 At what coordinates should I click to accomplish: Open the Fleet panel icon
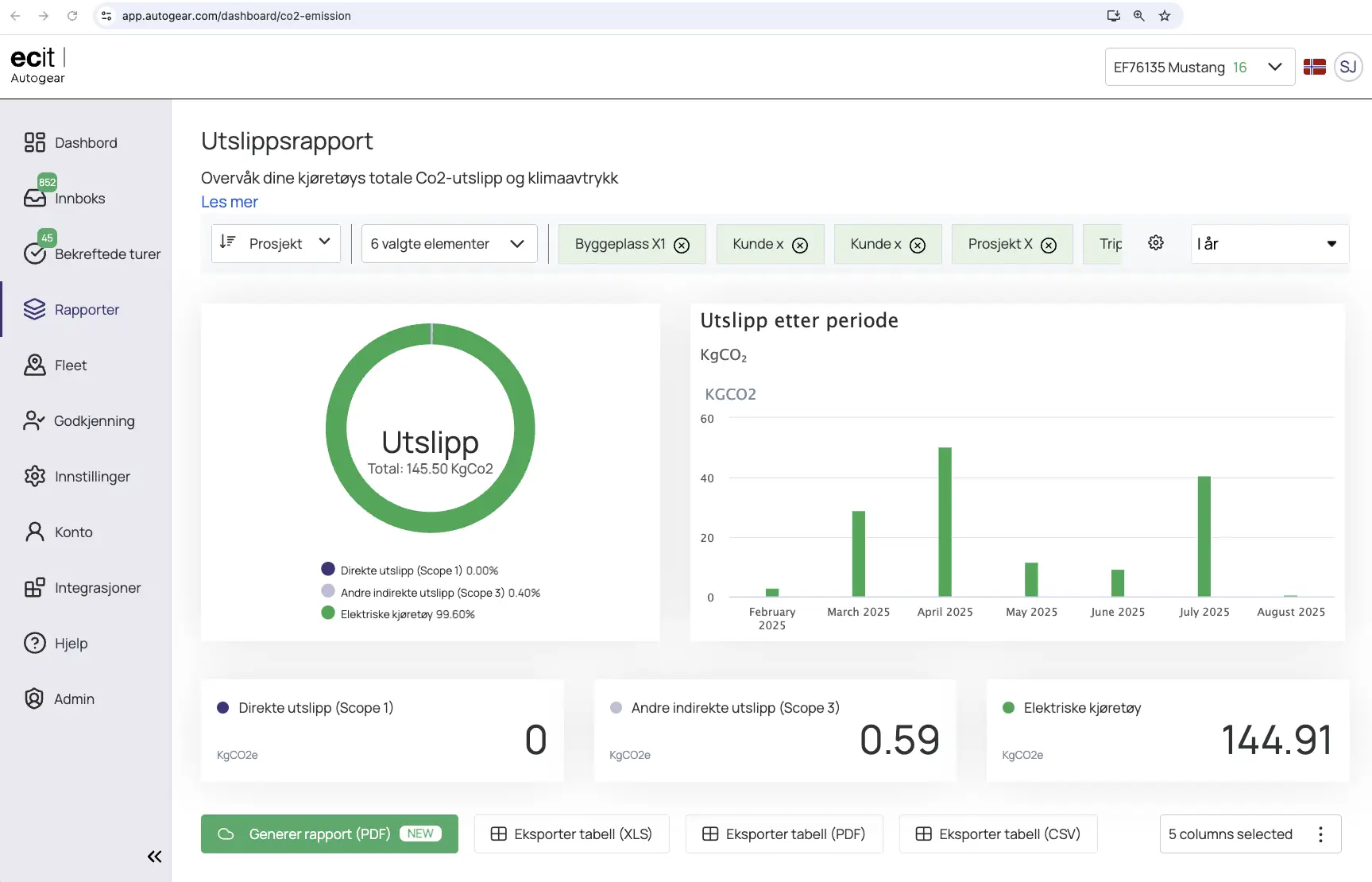coord(35,365)
